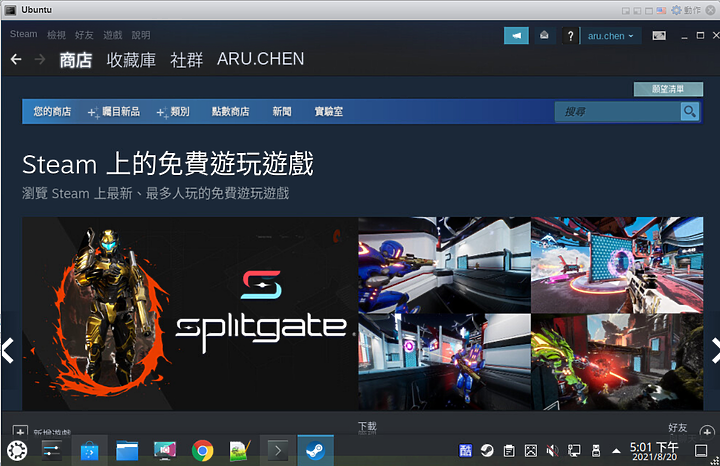The width and height of the screenshot is (720, 466).
Task: Open the Steam inbox envelope icon
Action: [544, 35]
